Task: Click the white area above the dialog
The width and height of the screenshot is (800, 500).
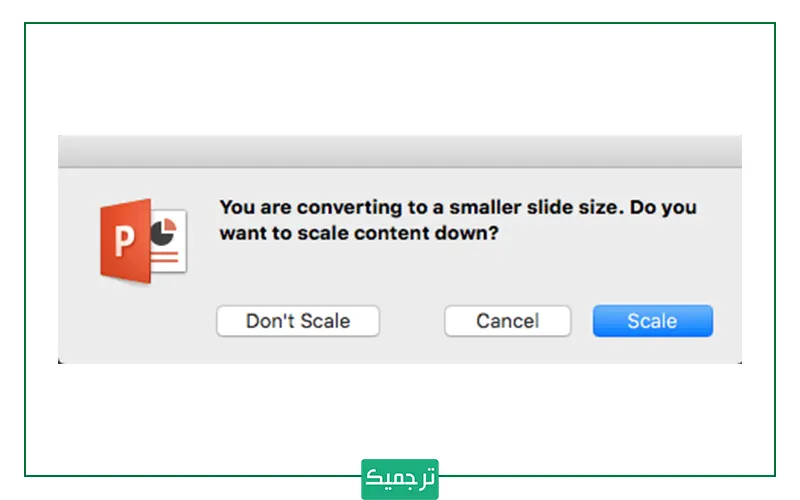Action: [400, 80]
